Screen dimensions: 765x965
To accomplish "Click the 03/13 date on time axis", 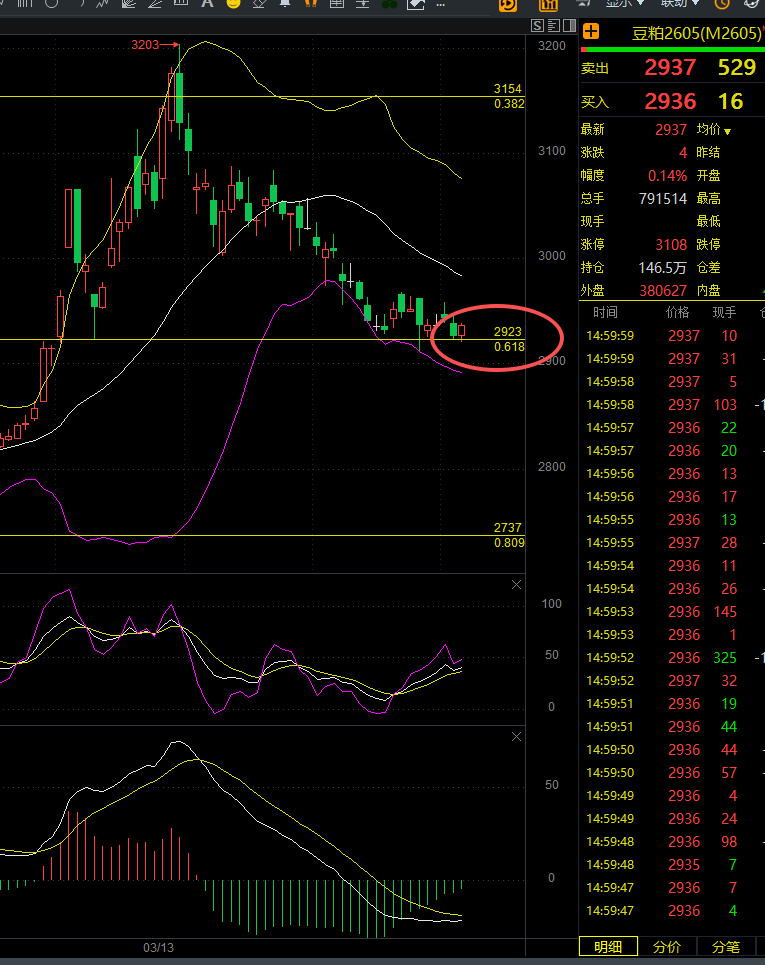I will click(158, 948).
